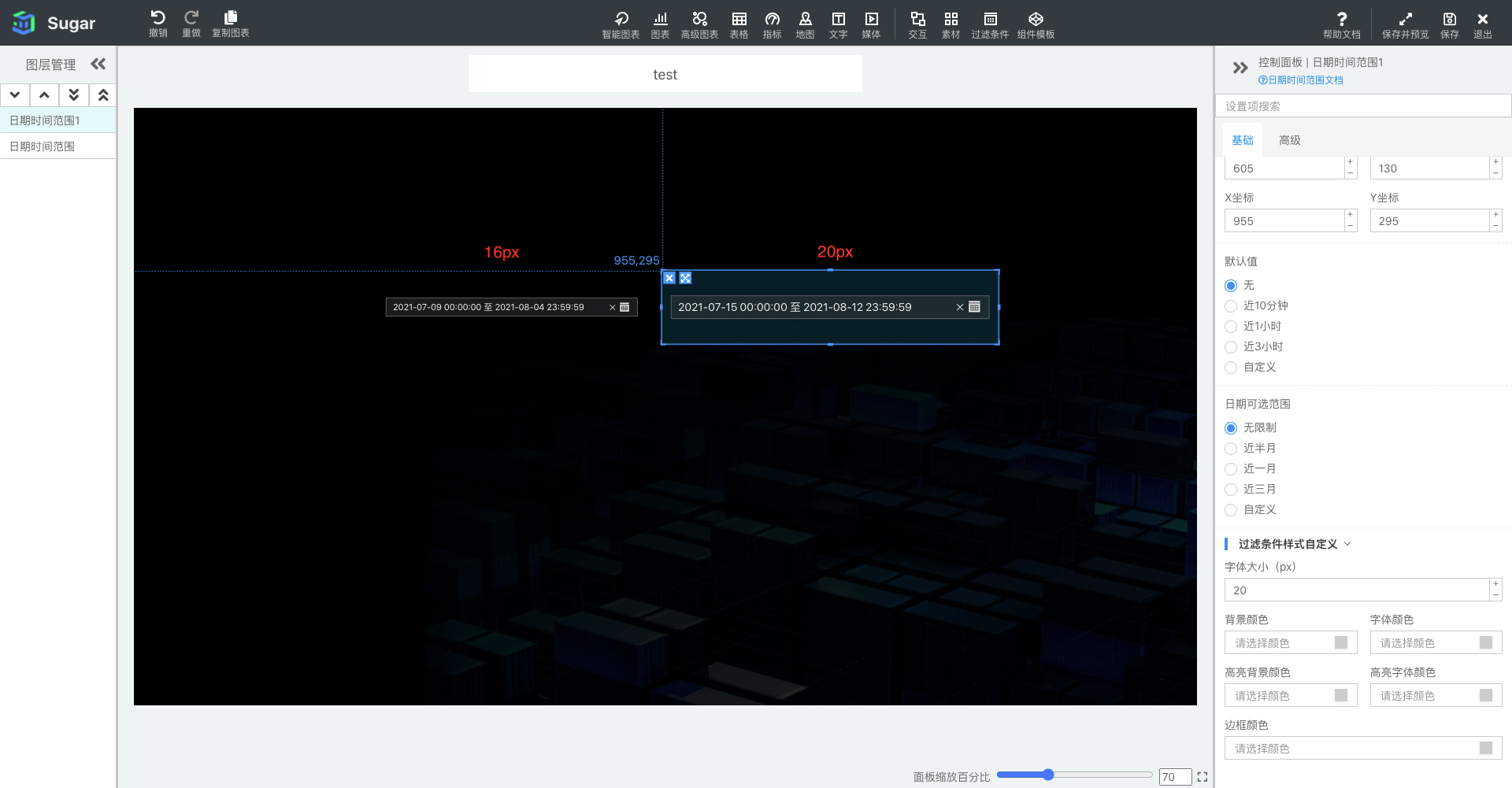1512x788 pixels.
Task: Collapse the 过滤条件样式自定义 section
Action: (1347, 544)
